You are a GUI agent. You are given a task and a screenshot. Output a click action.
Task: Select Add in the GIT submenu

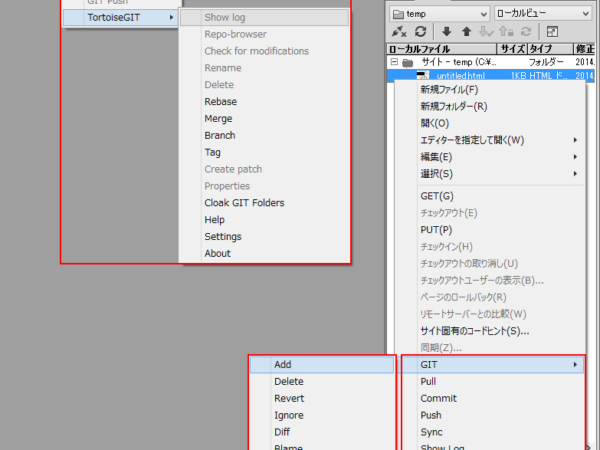[x=322, y=365]
